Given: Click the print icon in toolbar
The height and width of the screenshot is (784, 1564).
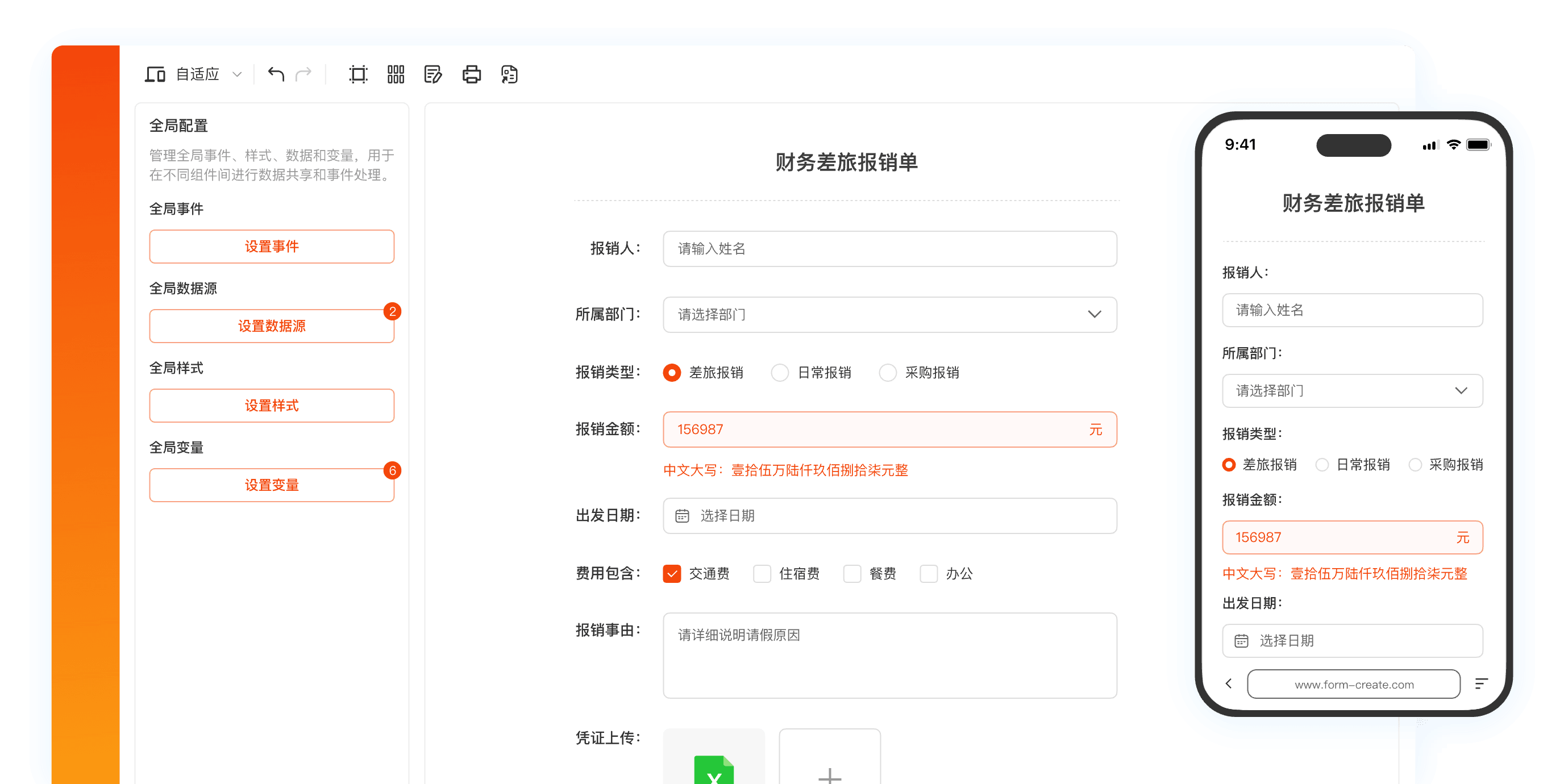Looking at the screenshot, I should click(x=472, y=74).
